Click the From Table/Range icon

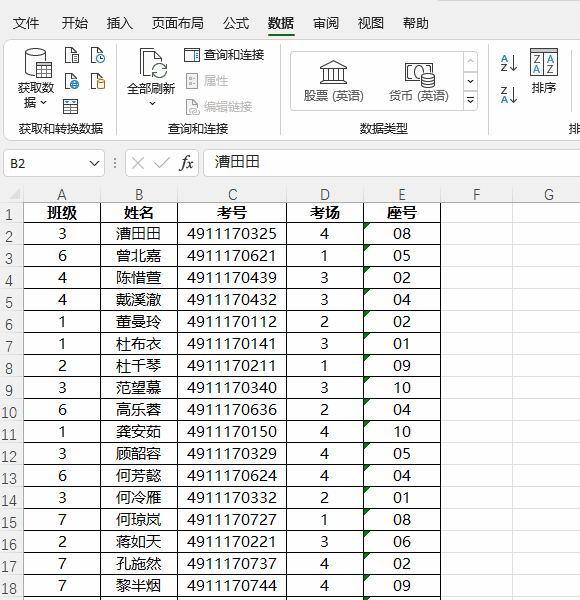[x=70, y=106]
